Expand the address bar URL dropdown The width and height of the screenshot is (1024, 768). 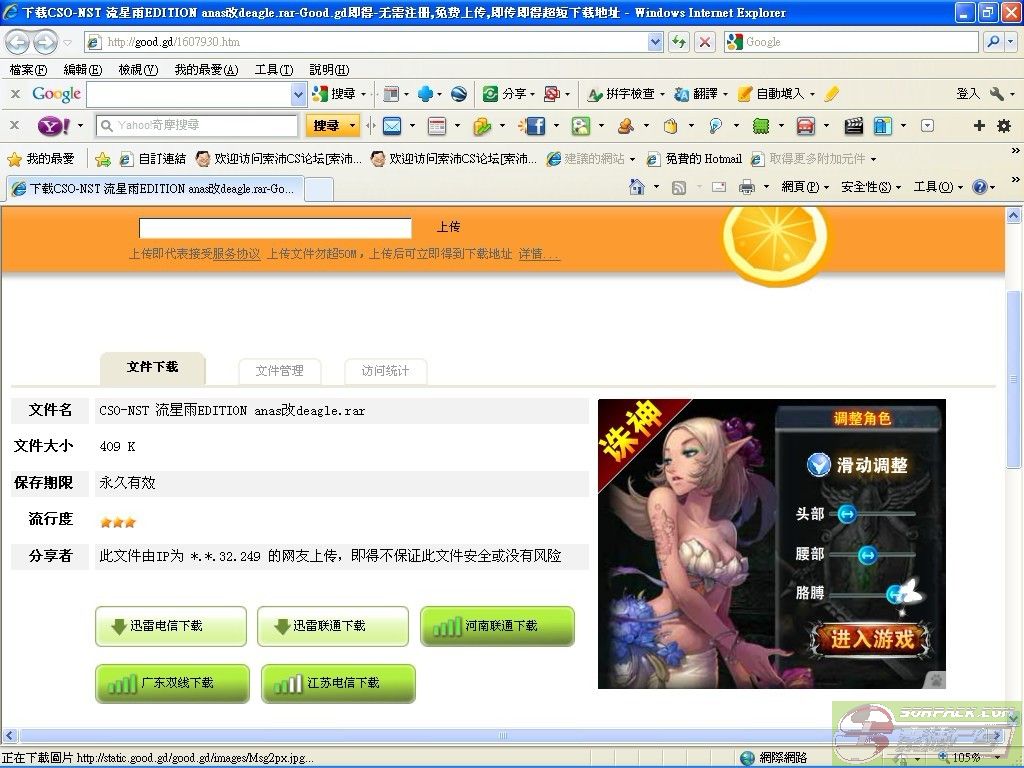pyautogui.click(x=655, y=42)
